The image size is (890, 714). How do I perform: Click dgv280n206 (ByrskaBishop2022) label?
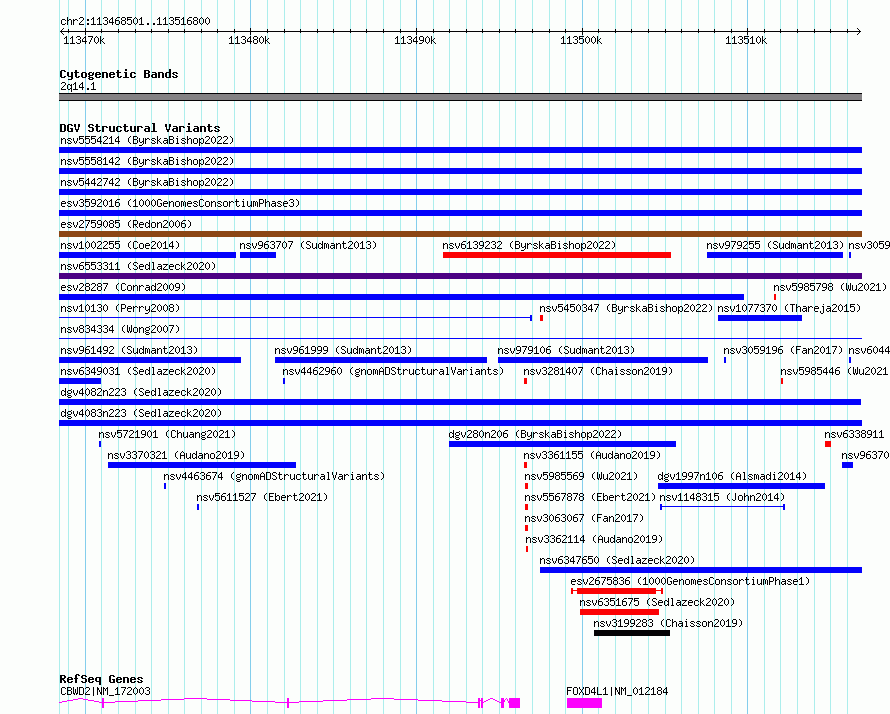[x=535, y=434]
